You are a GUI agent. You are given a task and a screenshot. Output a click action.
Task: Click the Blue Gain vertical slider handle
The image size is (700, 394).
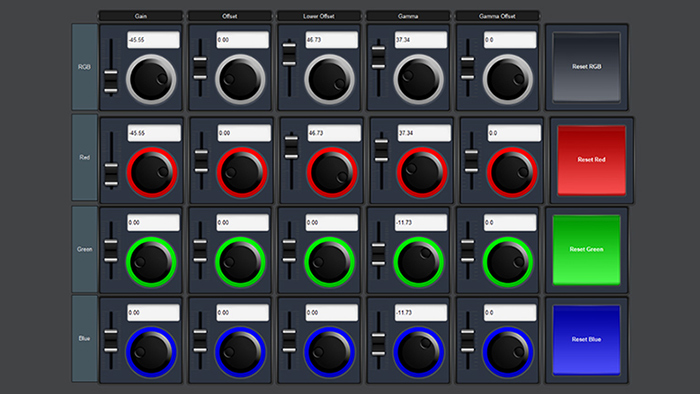point(111,341)
